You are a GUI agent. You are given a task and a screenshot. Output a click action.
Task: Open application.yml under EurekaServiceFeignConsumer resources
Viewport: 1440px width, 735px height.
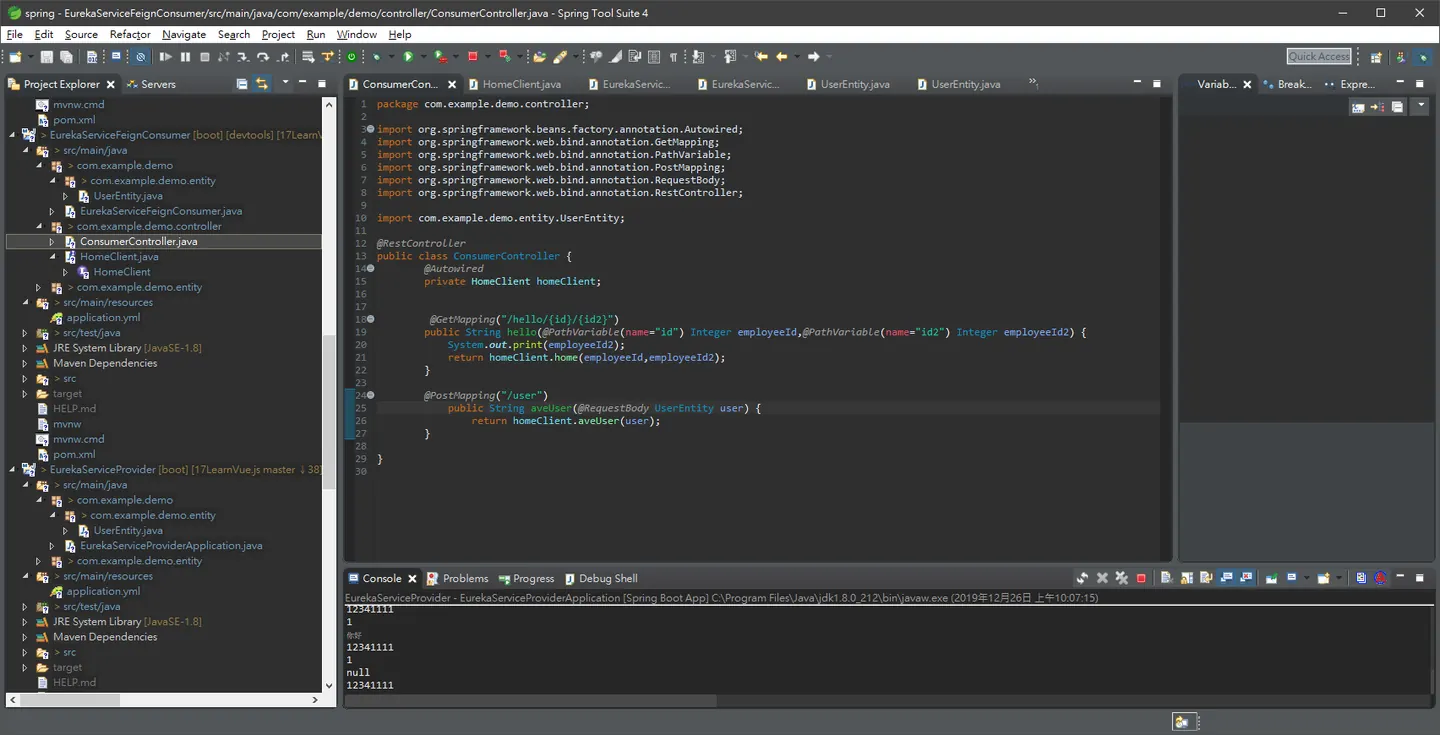point(103,318)
